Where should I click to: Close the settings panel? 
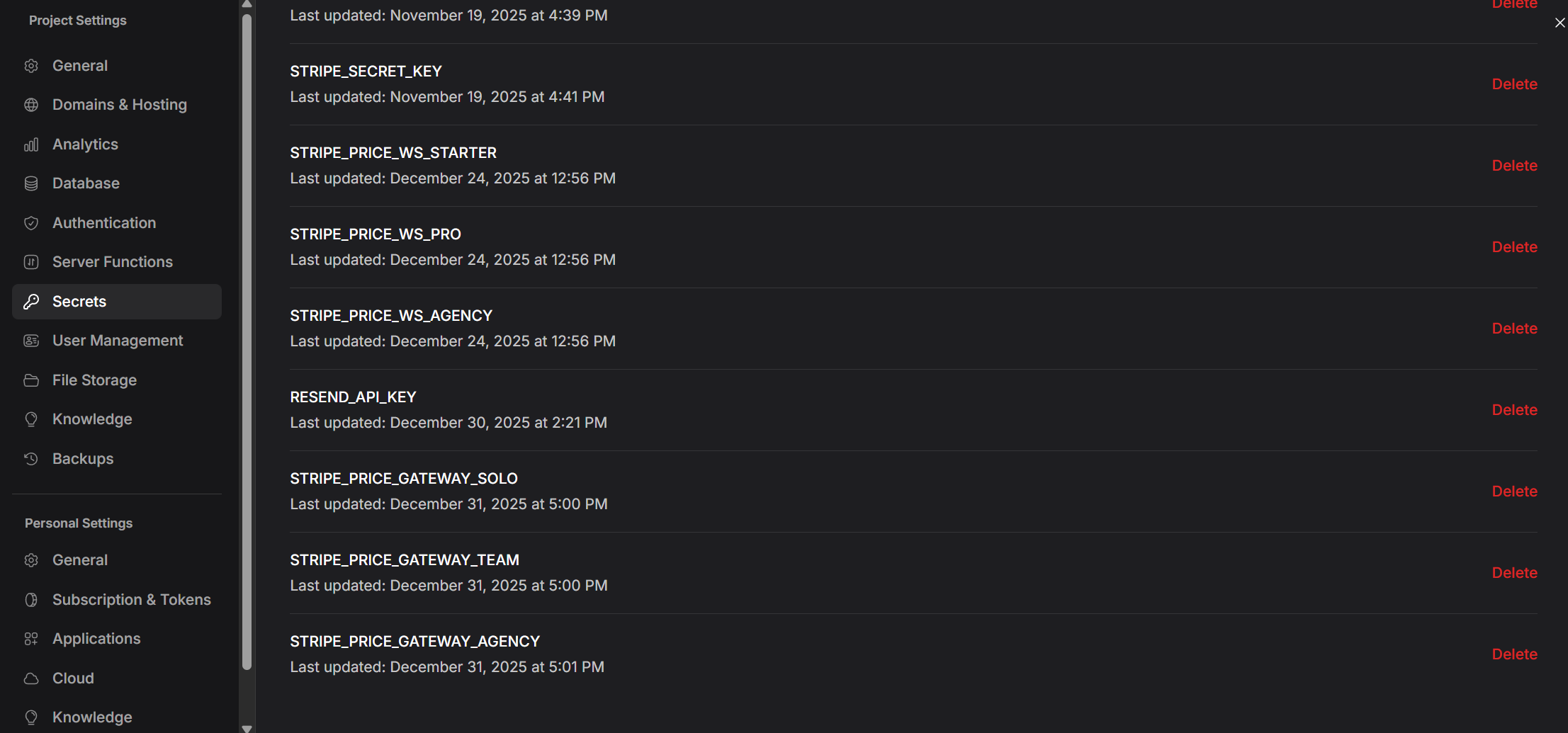tap(1559, 23)
